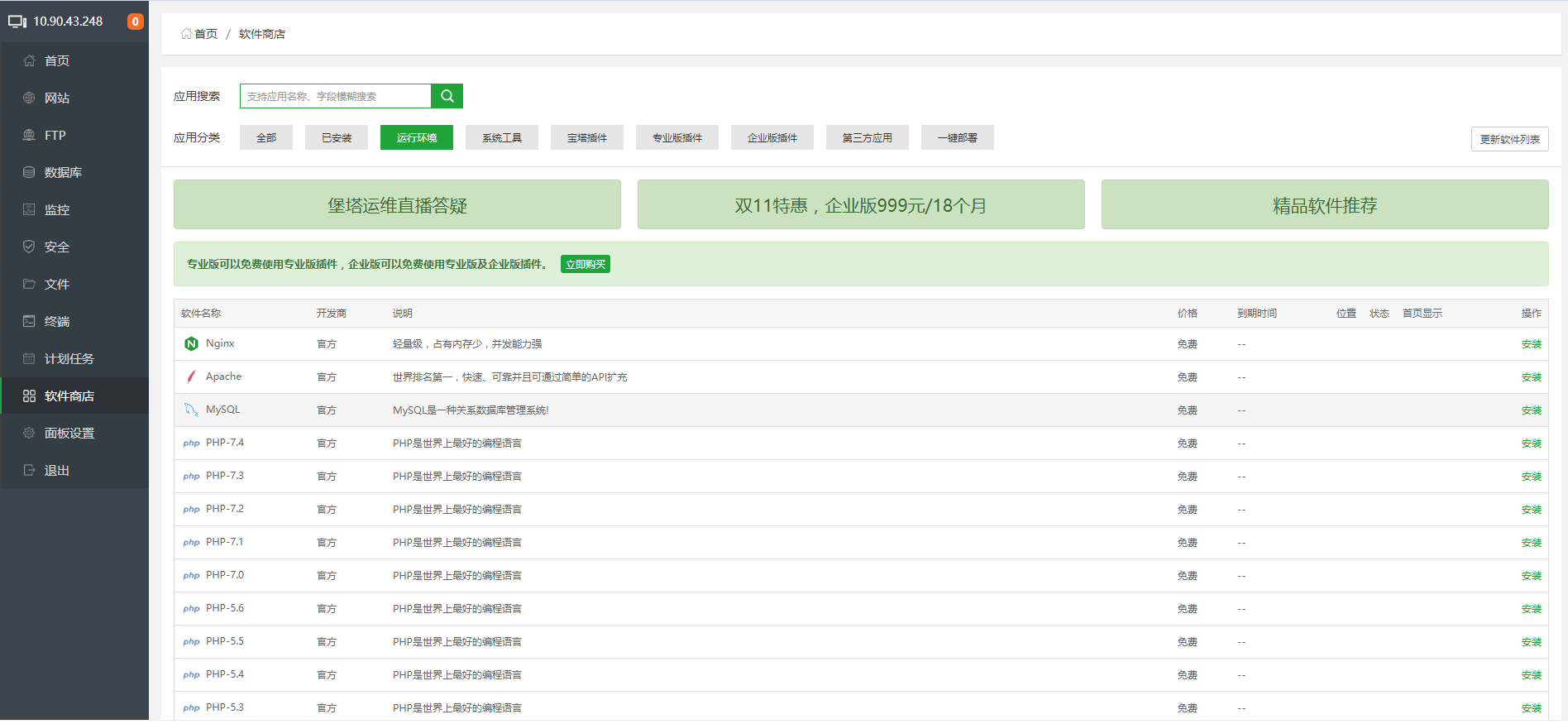Click the 网站 globe icon in sidebar

[29, 98]
